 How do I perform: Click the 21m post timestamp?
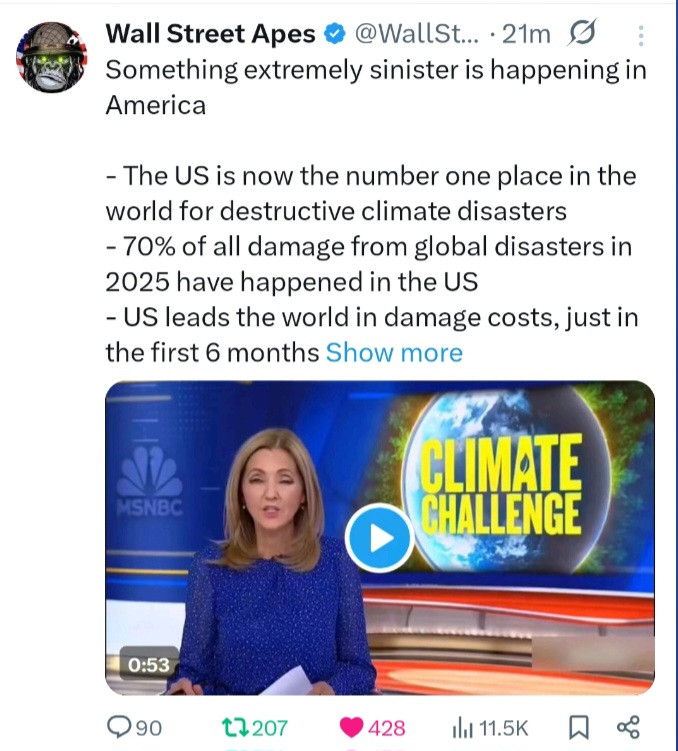tap(526, 34)
